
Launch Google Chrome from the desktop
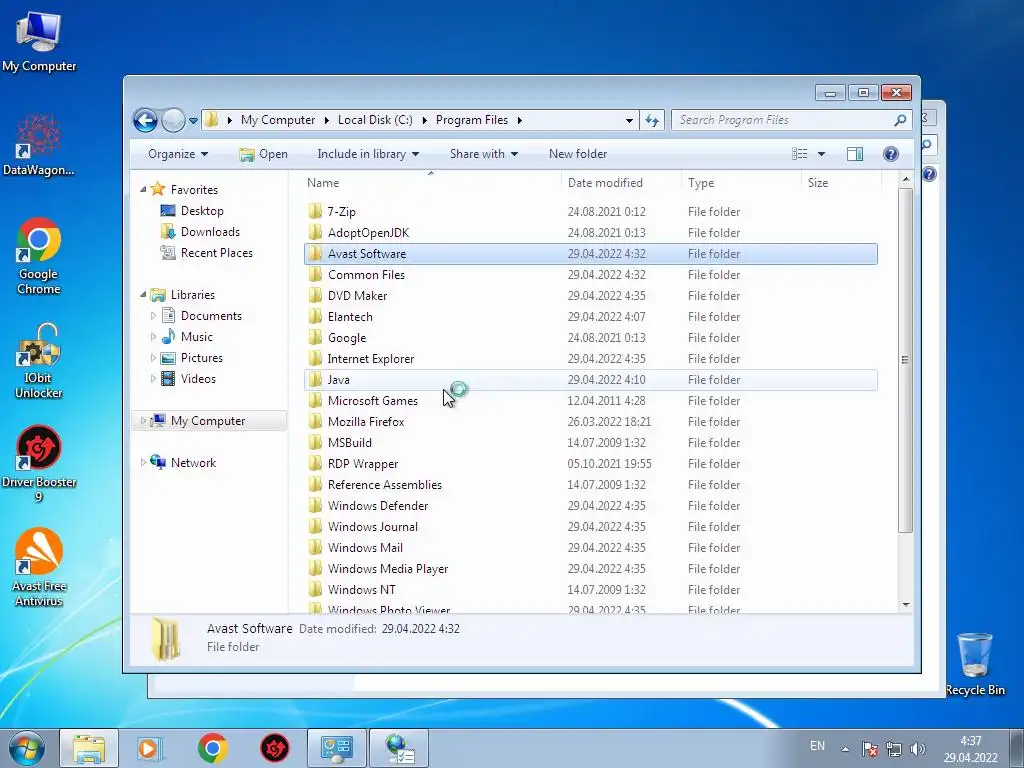39,256
